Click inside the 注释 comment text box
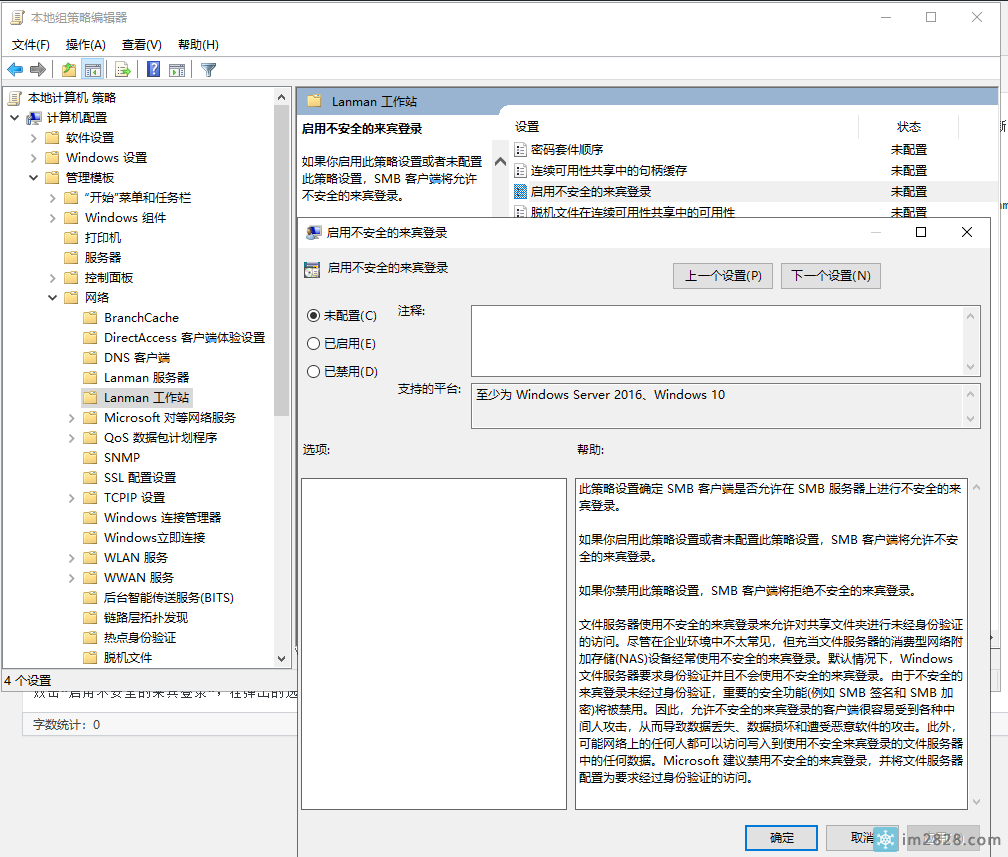 click(x=715, y=341)
